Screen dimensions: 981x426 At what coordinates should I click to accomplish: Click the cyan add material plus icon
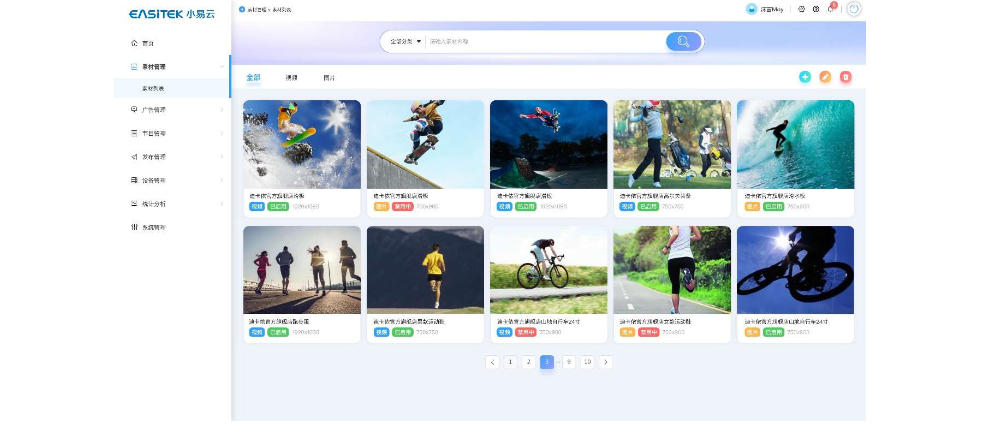pos(805,77)
